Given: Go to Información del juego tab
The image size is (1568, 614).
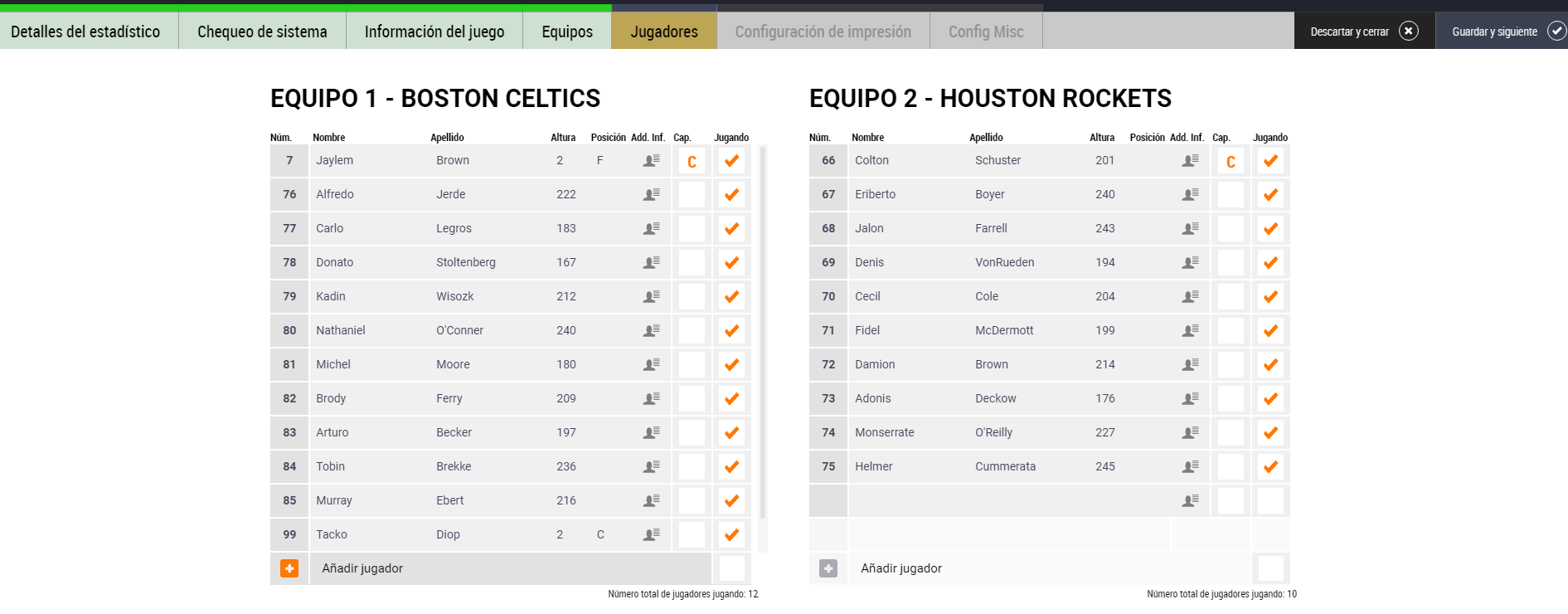Looking at the screenshot, I should (x=434, y=32).
